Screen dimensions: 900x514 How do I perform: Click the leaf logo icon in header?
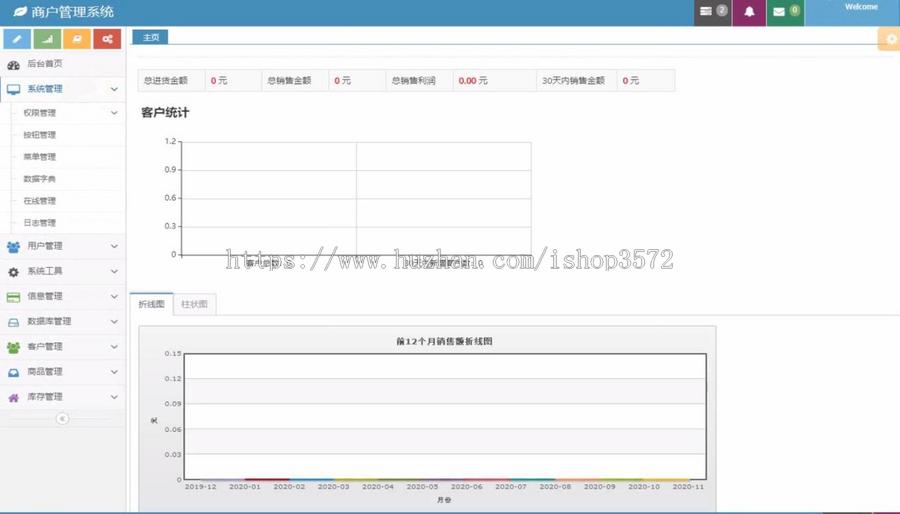[x=20, y=11]
